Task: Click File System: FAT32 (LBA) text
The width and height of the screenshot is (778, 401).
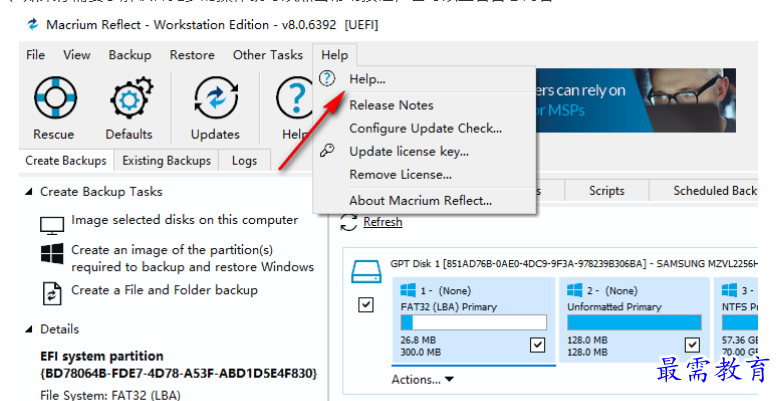Action: pyautogui.click(x=110, y=396)
